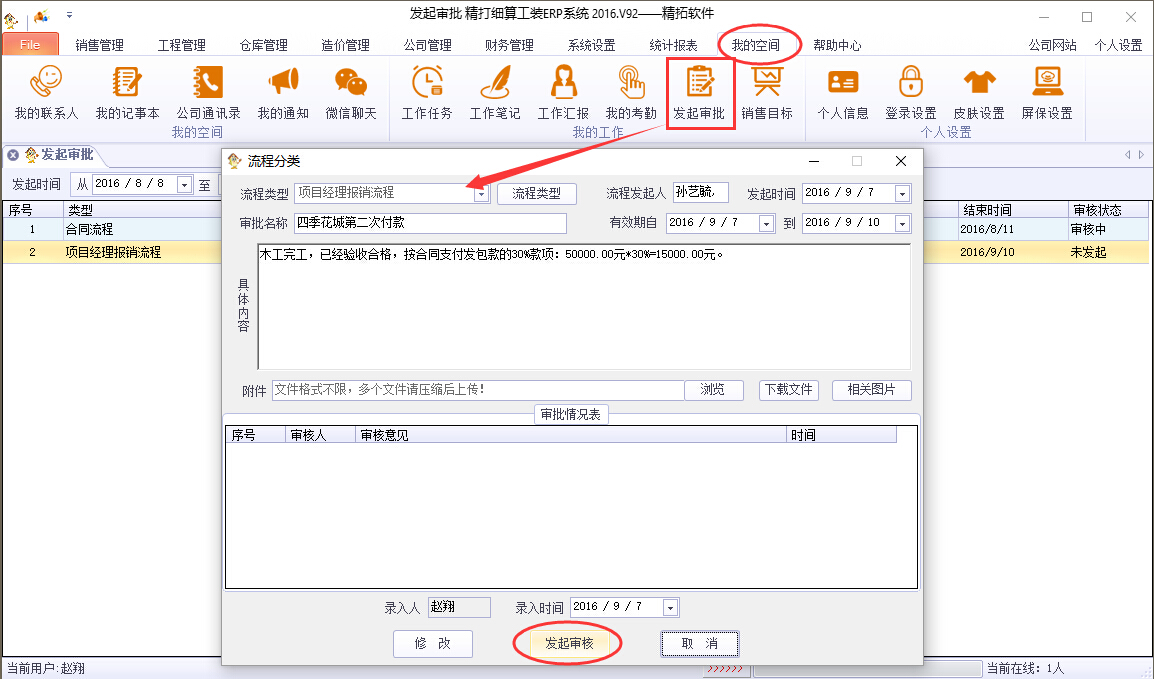Image resolution: width=1154 pixels, height=679 pixels.
Task: Open 我的记事本 notebook icon
Action: [x=127, y=82]
